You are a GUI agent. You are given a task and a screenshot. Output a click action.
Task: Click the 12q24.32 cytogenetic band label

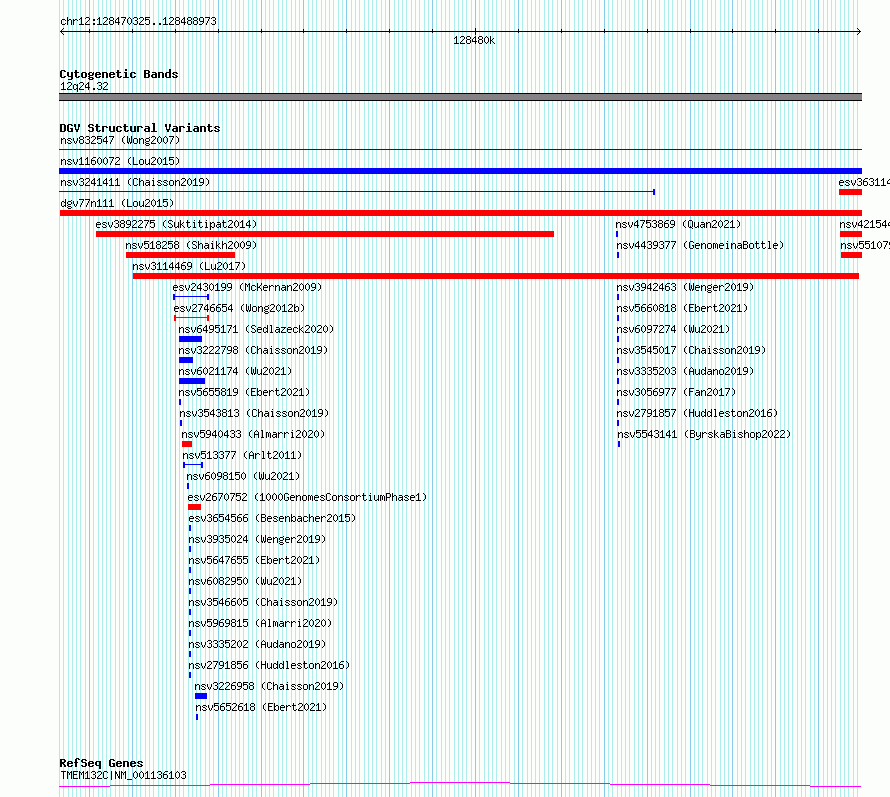[x=84, y=87]
